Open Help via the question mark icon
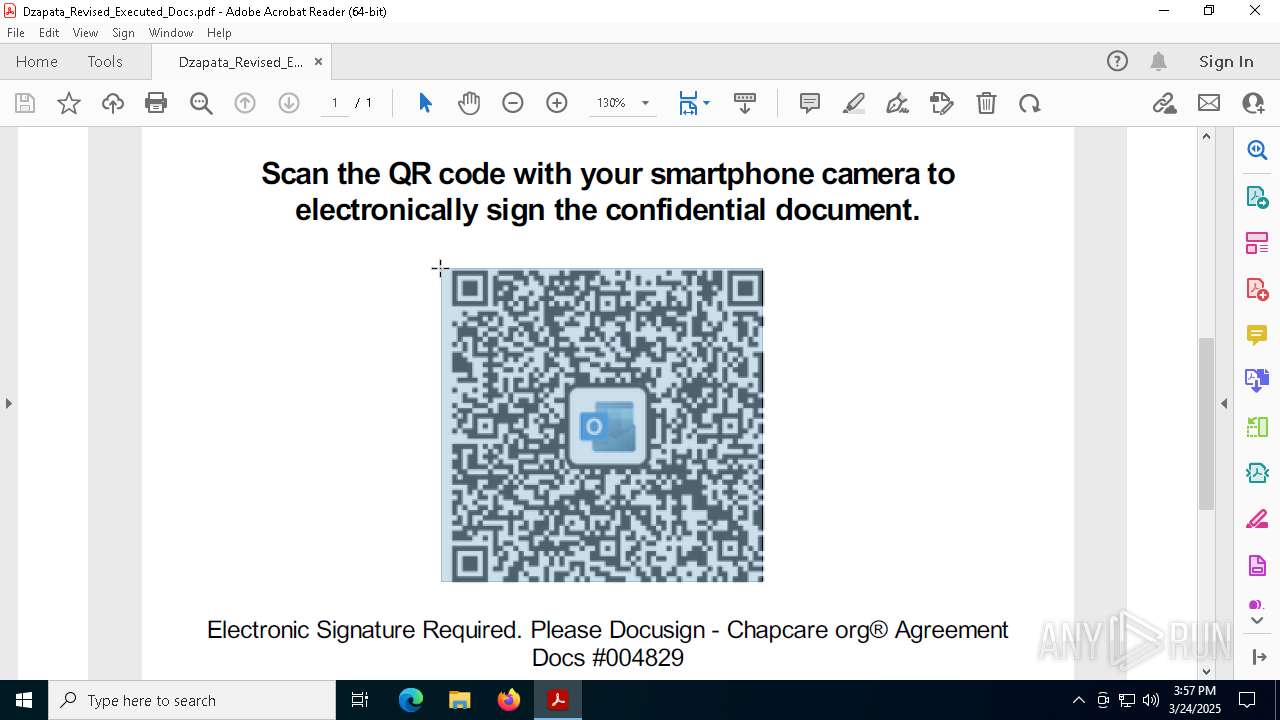The image size is (1280, 720). tap(1117, 61)
